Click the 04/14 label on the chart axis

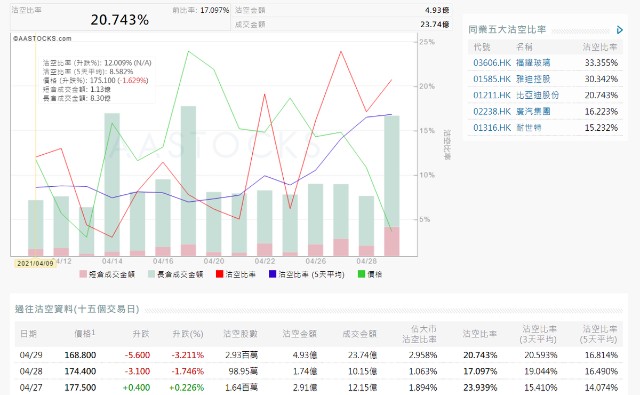[112, 261]
